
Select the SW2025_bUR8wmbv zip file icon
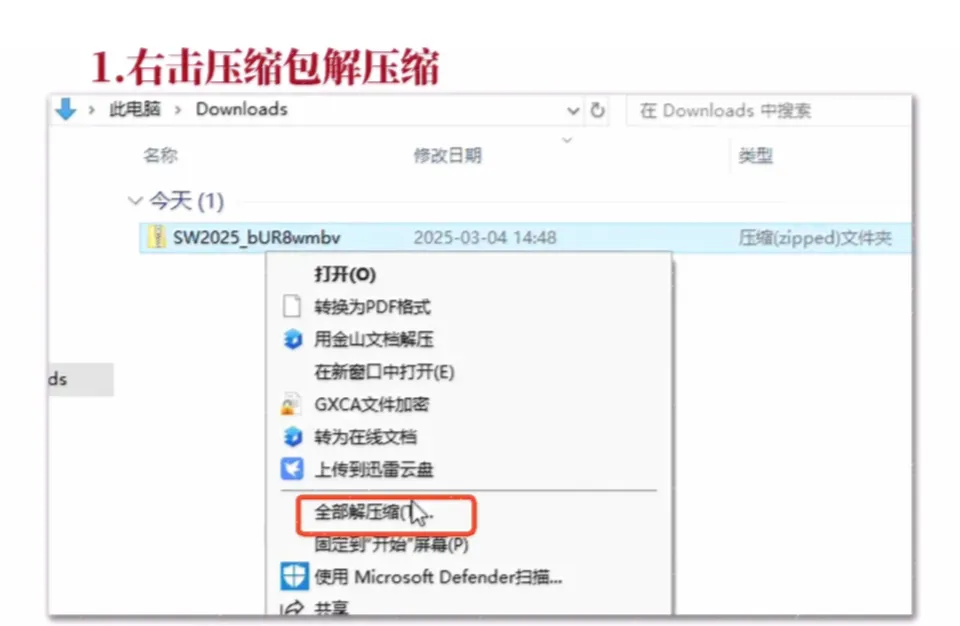click(x=157, y=237)
